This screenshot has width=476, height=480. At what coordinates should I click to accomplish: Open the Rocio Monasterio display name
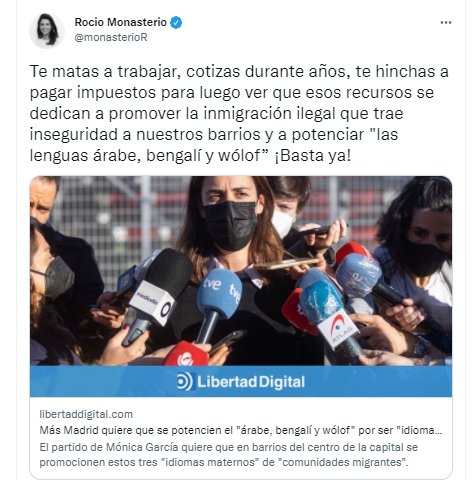121,22
